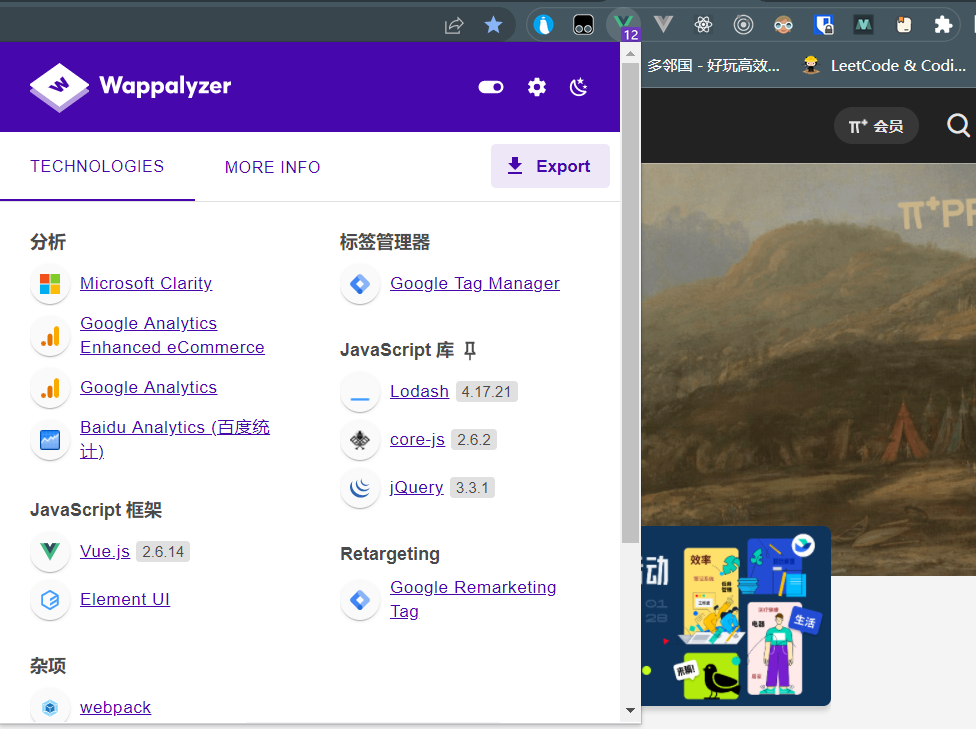976x729 pixels.
Task: Open the Microsoft Clarity link
Action: [146, 283]
